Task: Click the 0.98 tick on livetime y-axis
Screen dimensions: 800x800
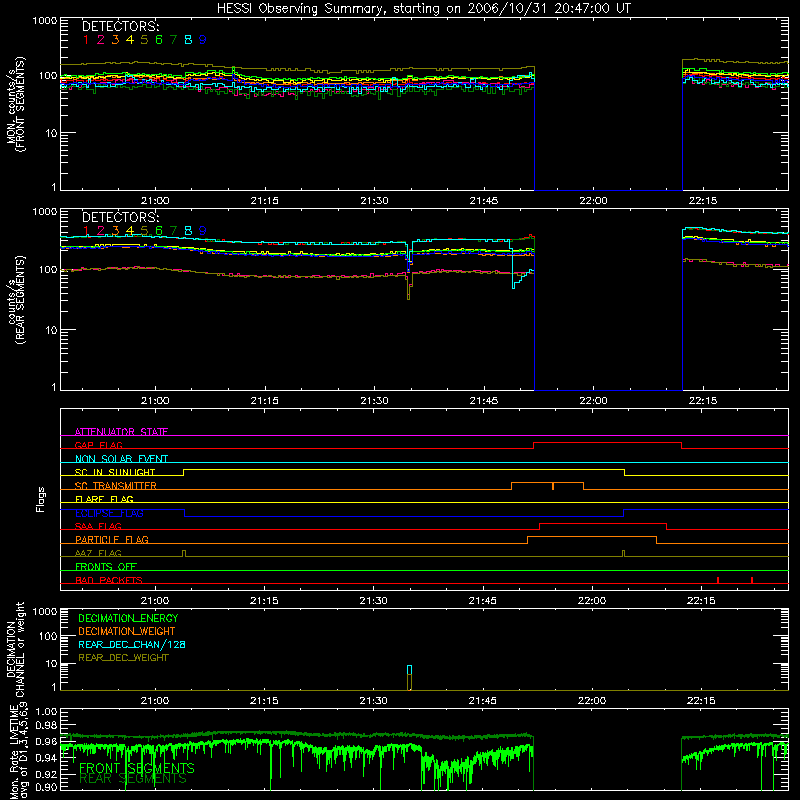Action: point(46,725)
